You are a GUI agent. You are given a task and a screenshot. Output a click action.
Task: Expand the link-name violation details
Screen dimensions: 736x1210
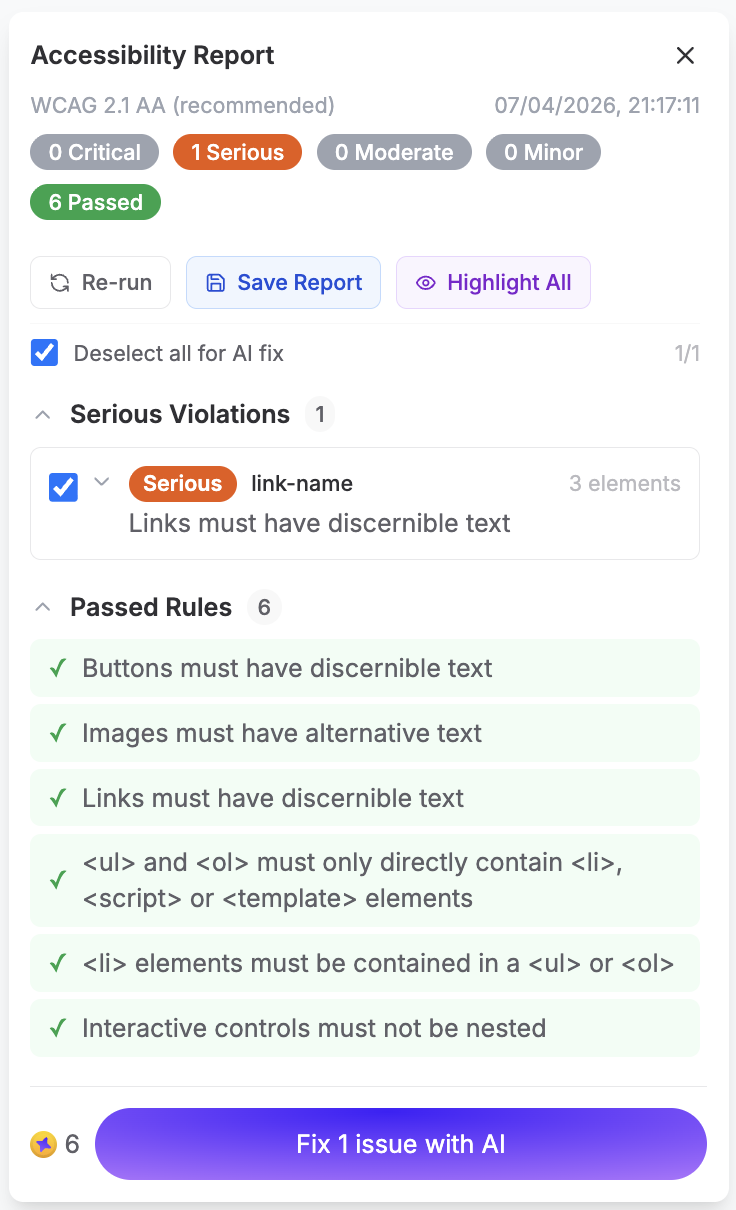101,482
